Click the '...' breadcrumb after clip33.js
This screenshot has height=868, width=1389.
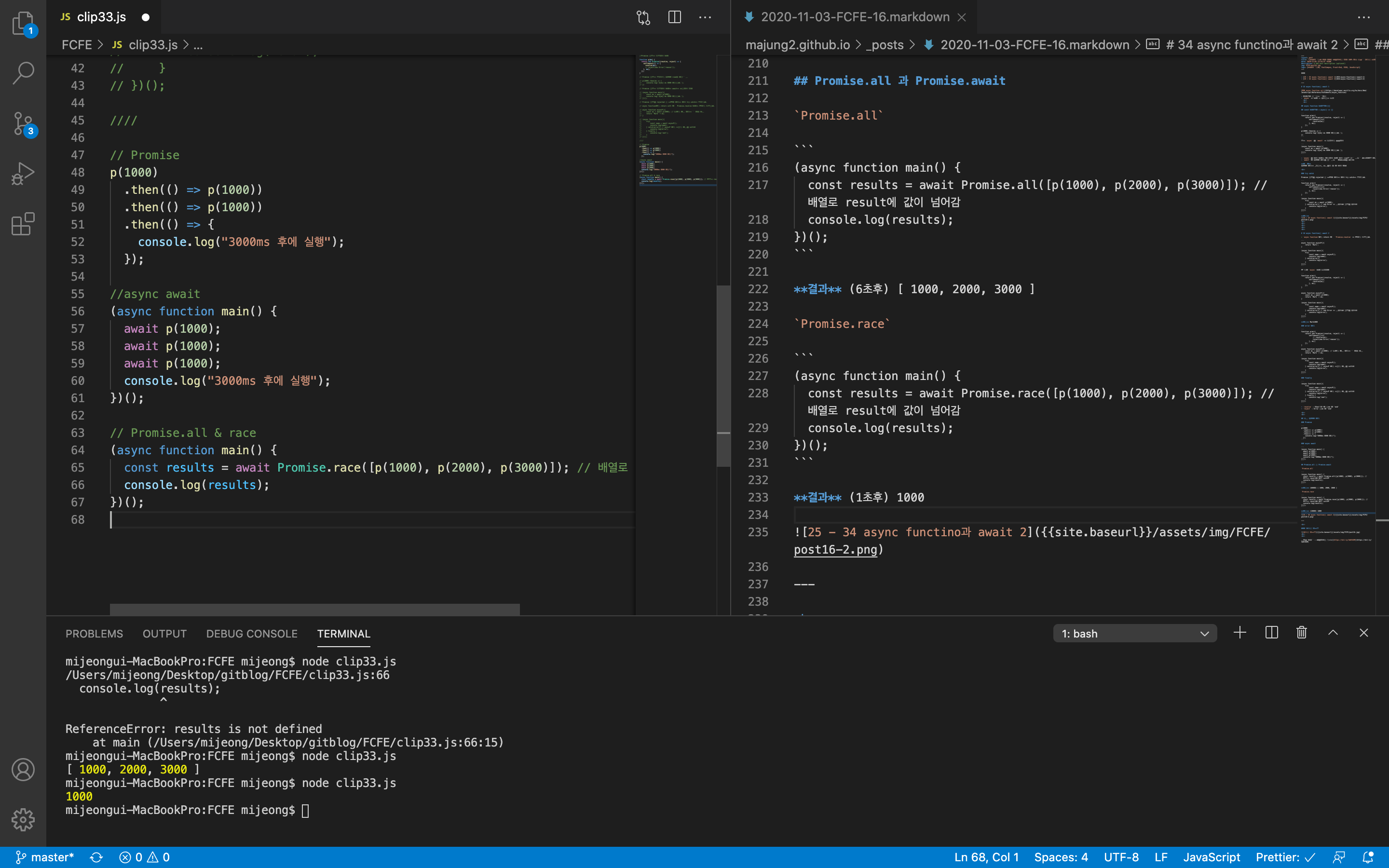point(198,45)
